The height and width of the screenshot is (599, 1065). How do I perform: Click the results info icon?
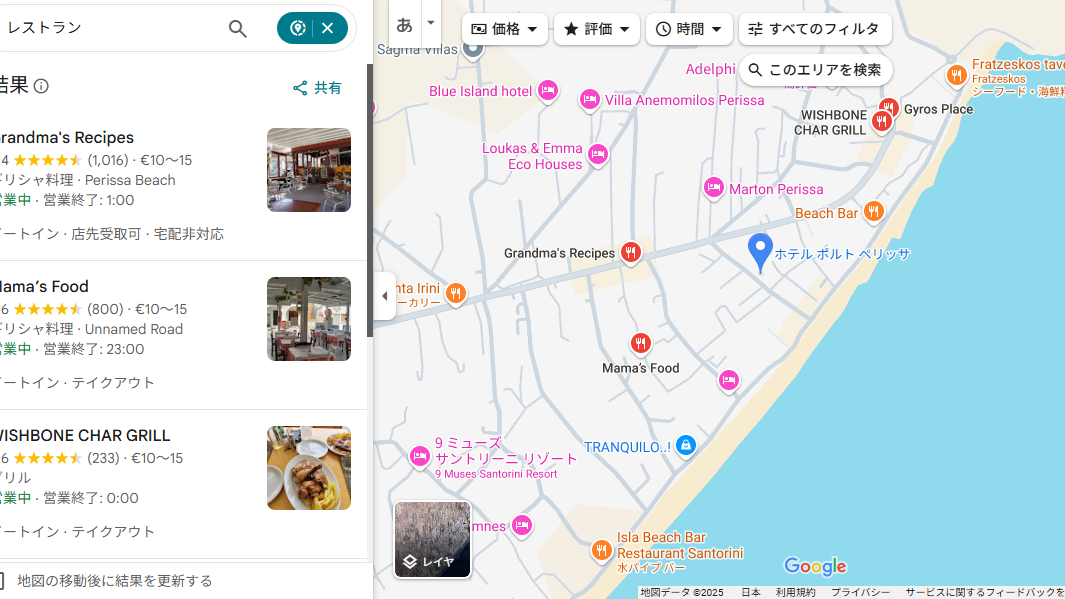coord(41,86)
